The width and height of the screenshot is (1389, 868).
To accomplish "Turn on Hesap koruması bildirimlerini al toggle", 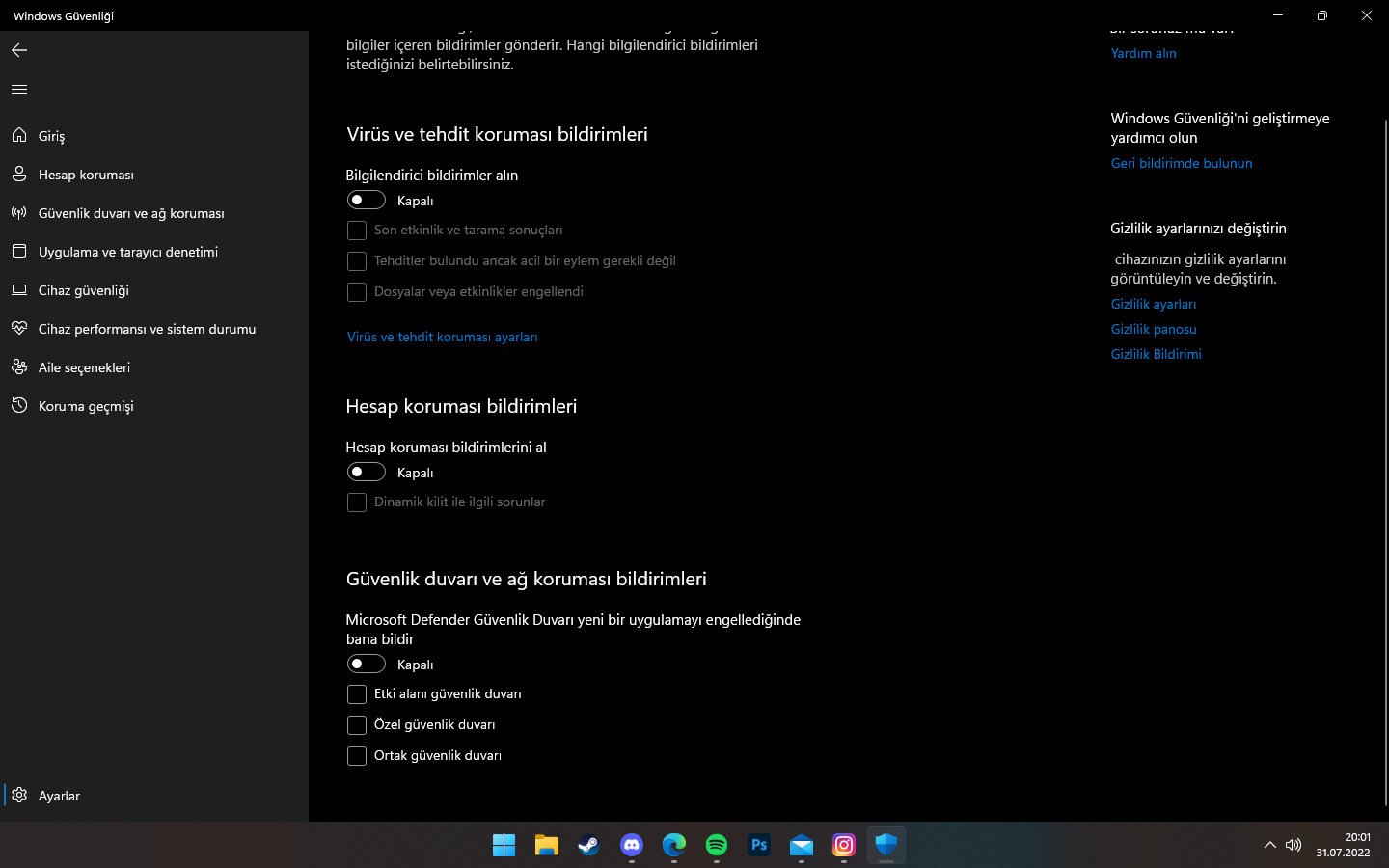I will point(367,472).
